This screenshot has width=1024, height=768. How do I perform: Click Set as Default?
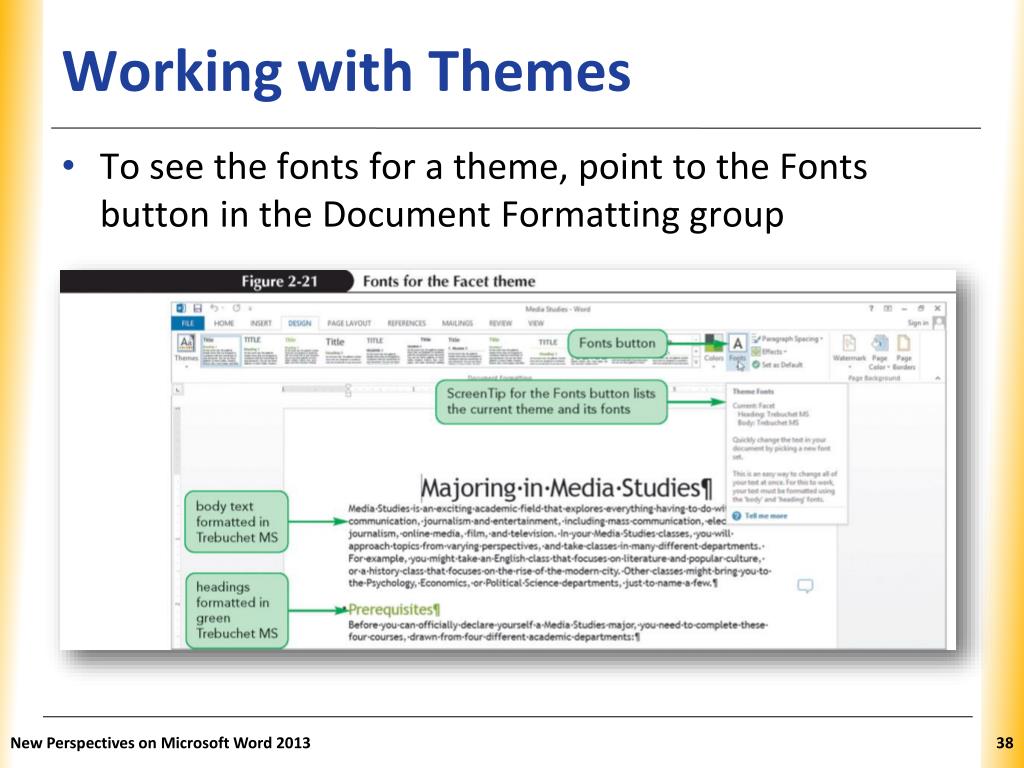[x=777, y=364]
